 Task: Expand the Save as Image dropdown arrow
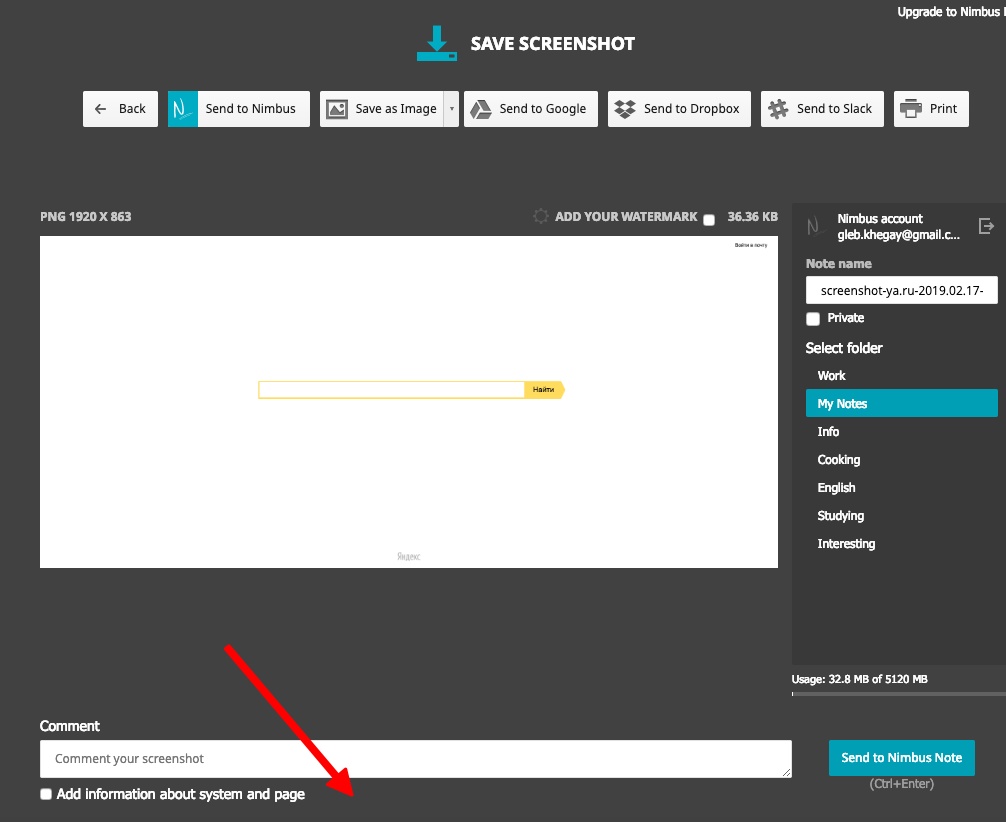click(452, 109)
